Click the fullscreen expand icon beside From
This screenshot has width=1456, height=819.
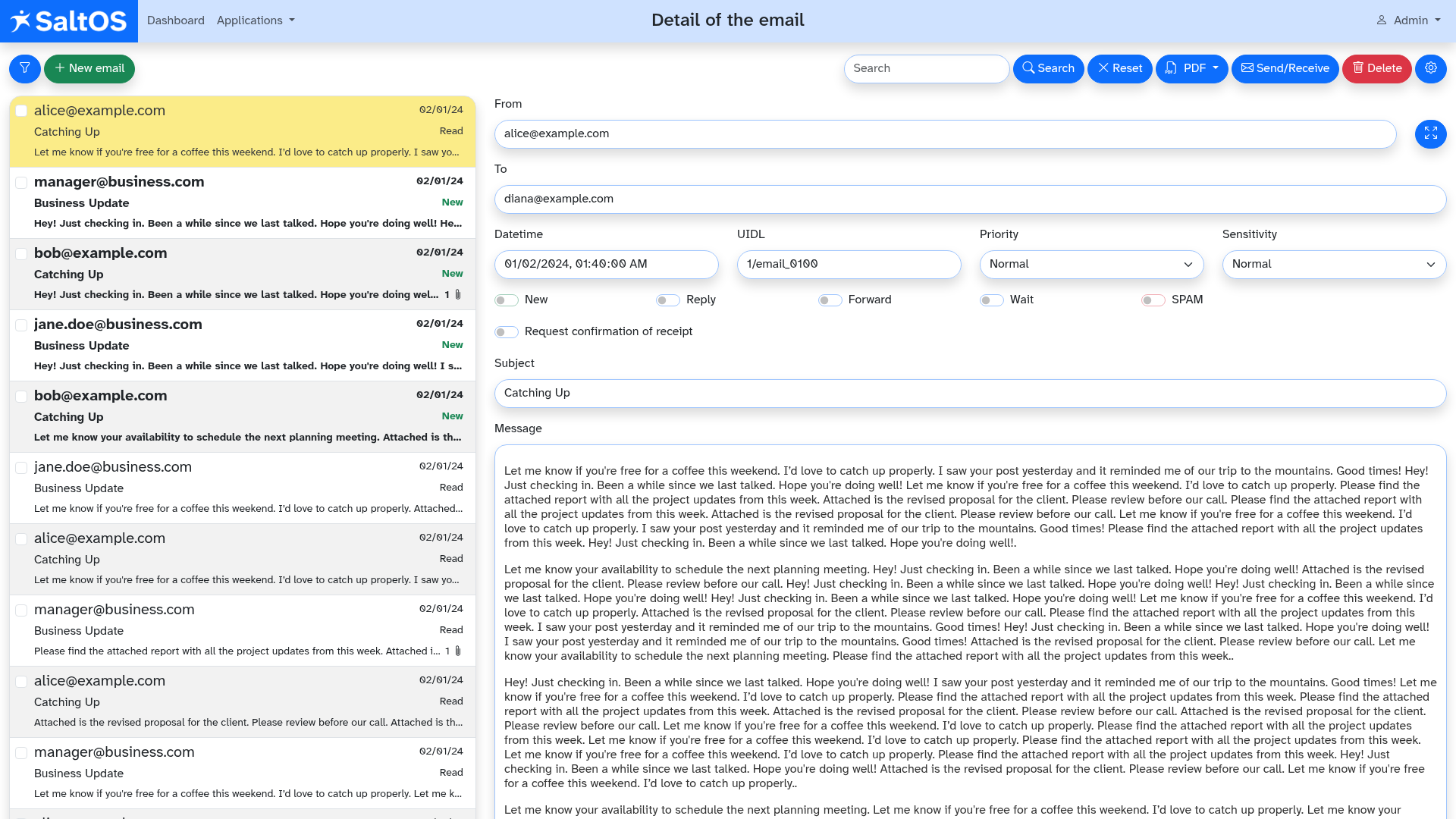coord(1430,134)
